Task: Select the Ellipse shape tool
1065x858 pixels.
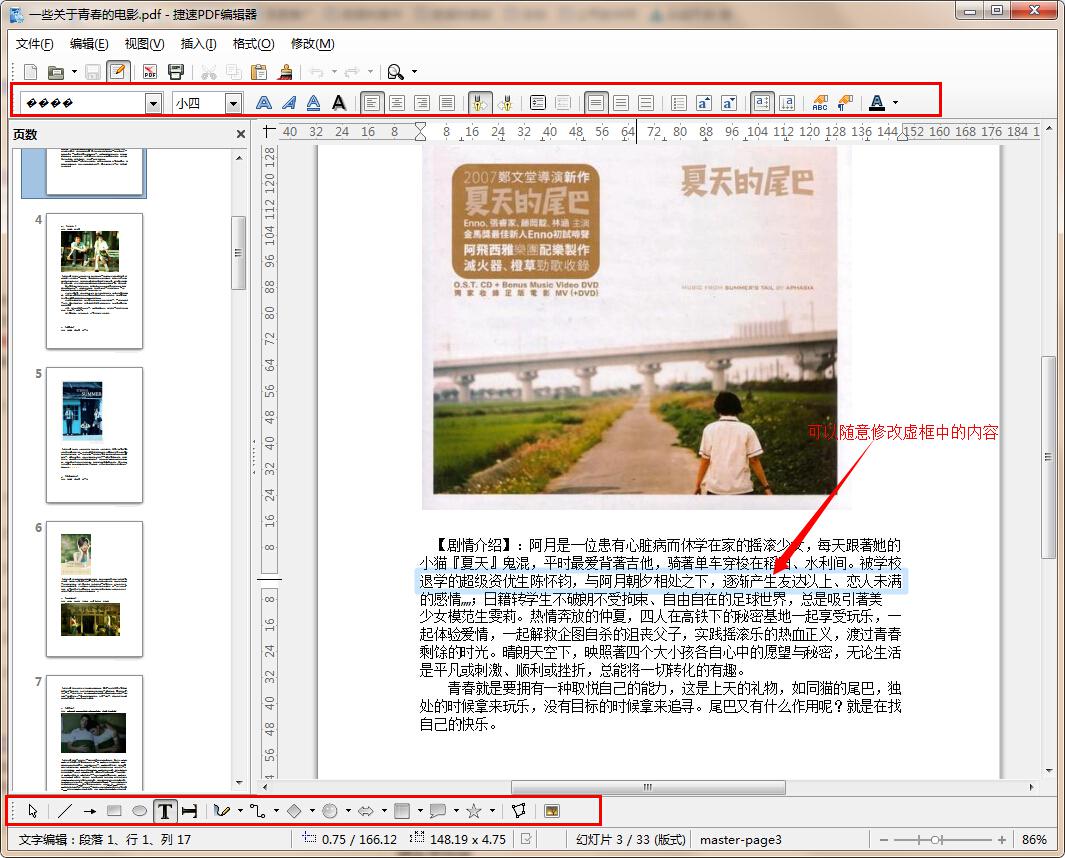Action: pos(139,811)
